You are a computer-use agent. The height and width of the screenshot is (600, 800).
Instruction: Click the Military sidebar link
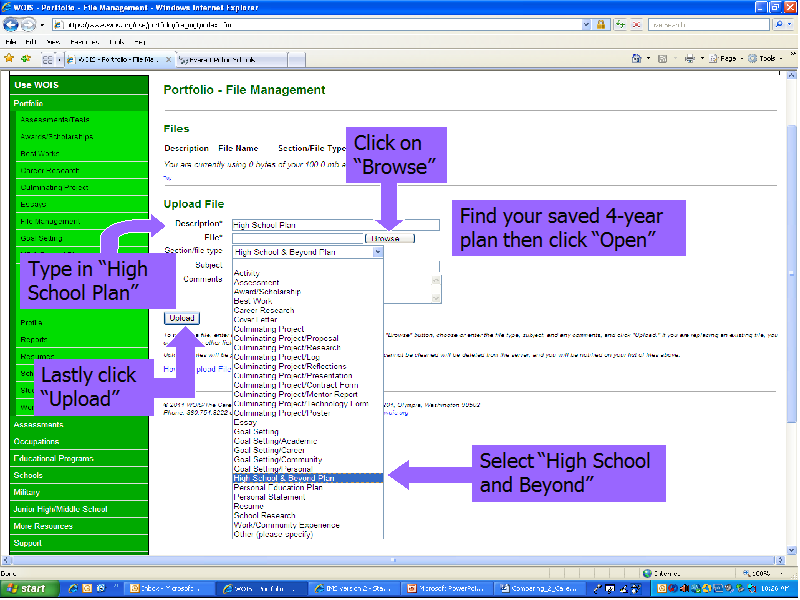pos(27,492)
